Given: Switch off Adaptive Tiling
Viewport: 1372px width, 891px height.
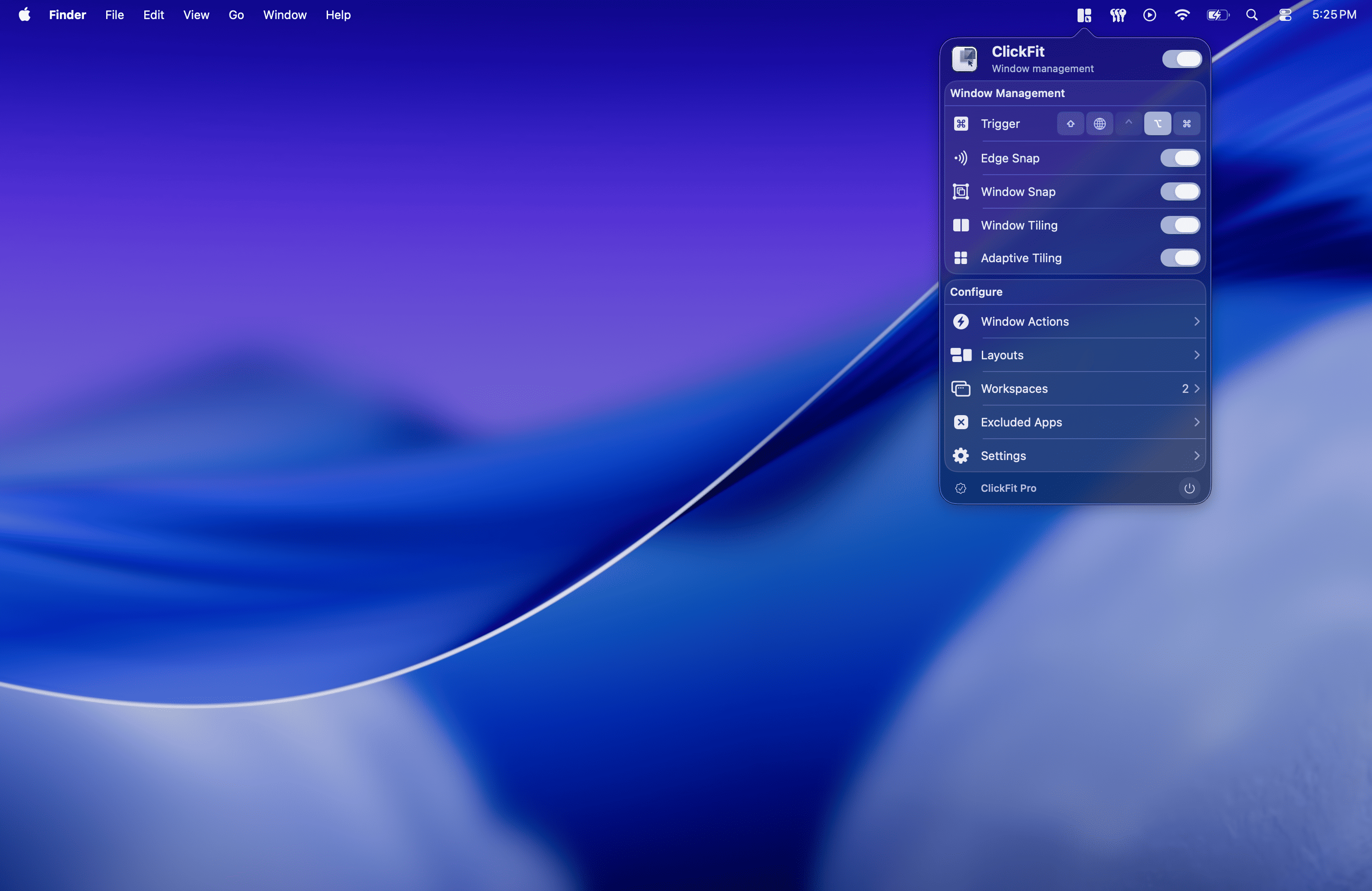Looking at the screenshot, I should (1180, 258).
